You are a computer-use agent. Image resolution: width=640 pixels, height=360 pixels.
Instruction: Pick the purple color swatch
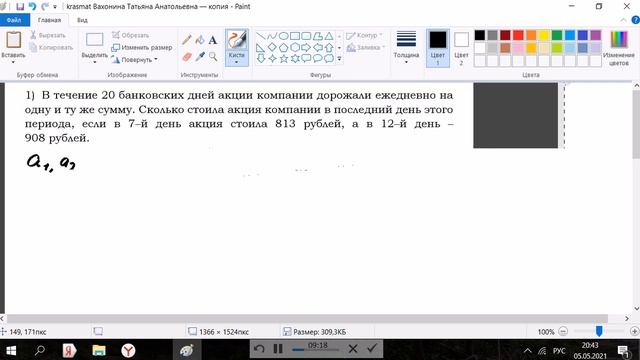click(x=596, y=35)
